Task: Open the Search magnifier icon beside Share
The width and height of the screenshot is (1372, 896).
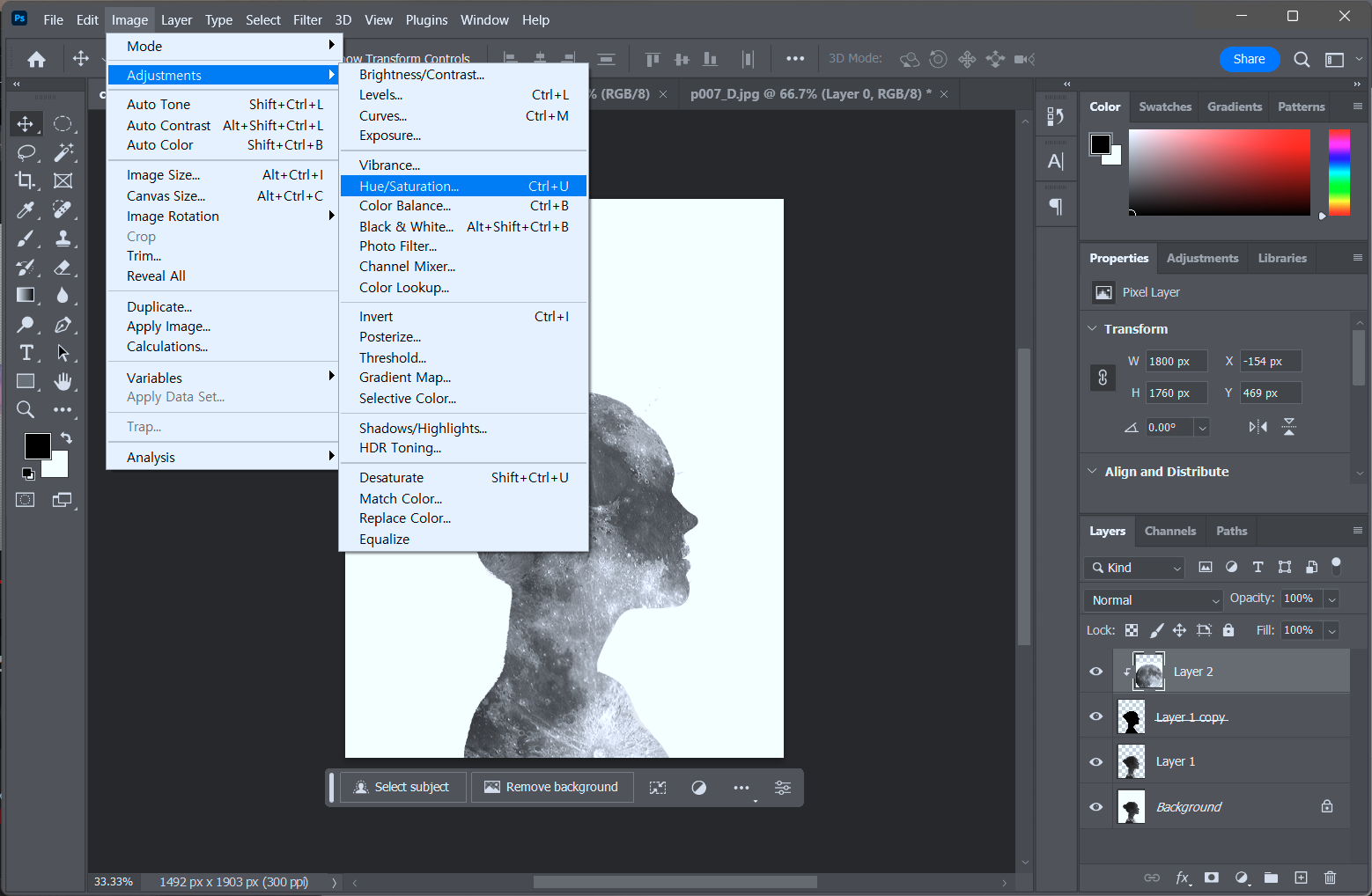Action: point(1302,59)
